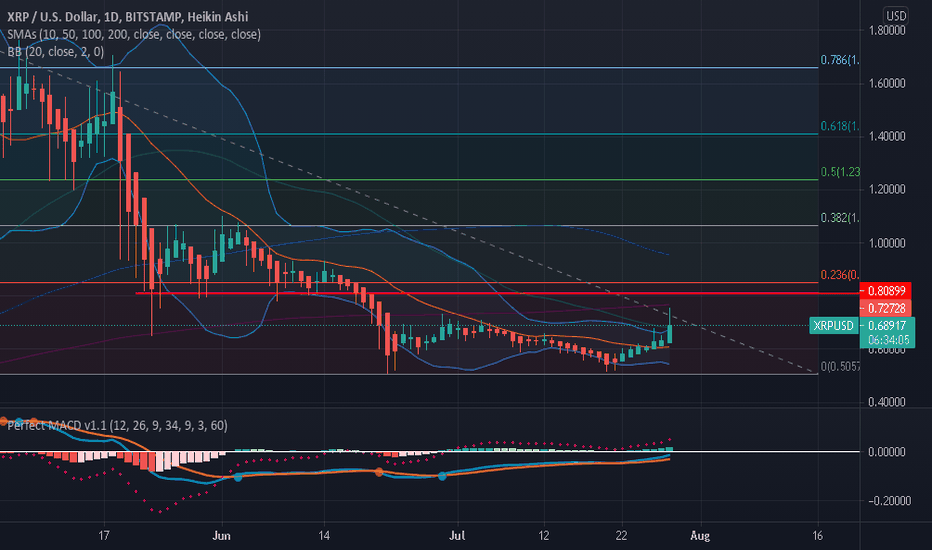Select the 0.382 Fibonacci level label
This screenshot has width=932, height=550.
click(840, 218)
